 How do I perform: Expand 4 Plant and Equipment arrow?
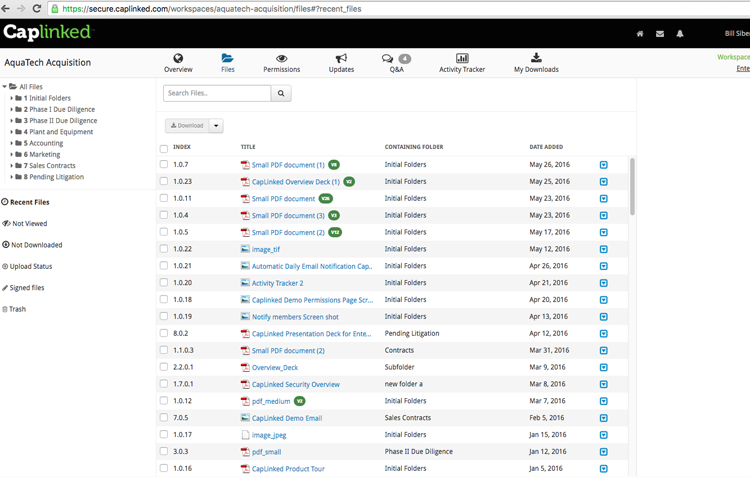coord(11,132)
